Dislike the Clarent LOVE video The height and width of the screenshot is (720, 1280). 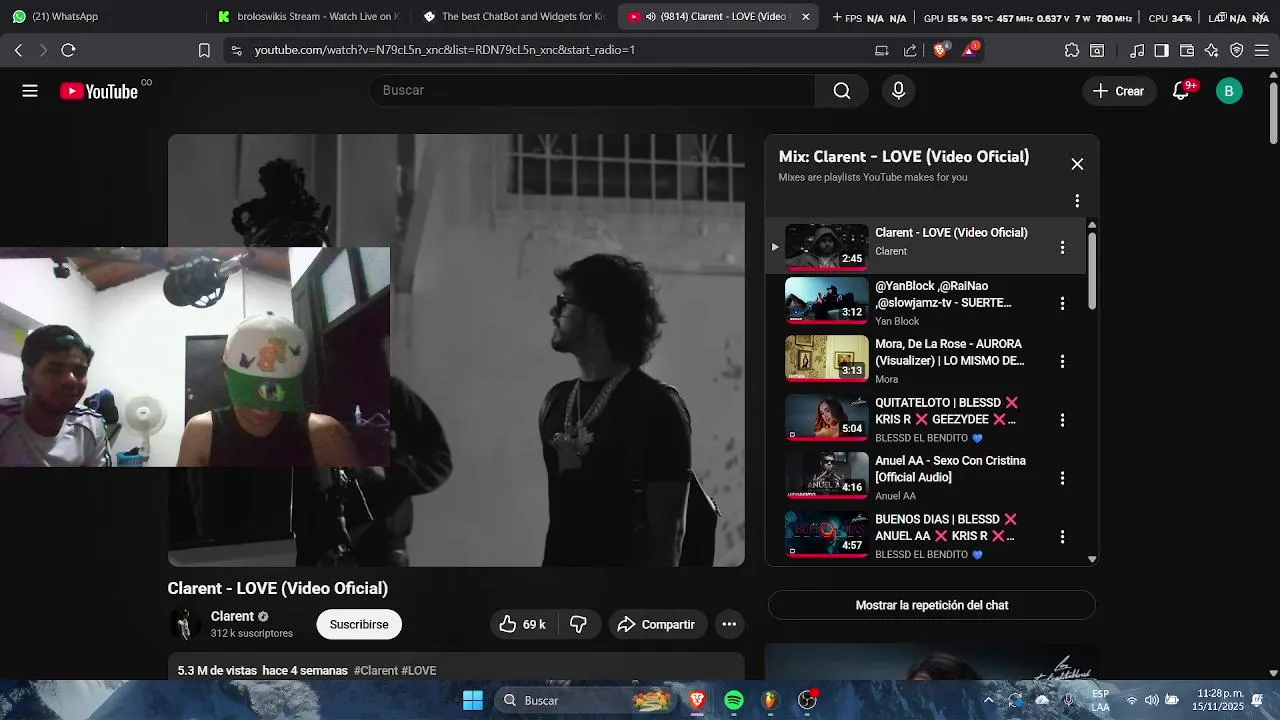(578, 624)
